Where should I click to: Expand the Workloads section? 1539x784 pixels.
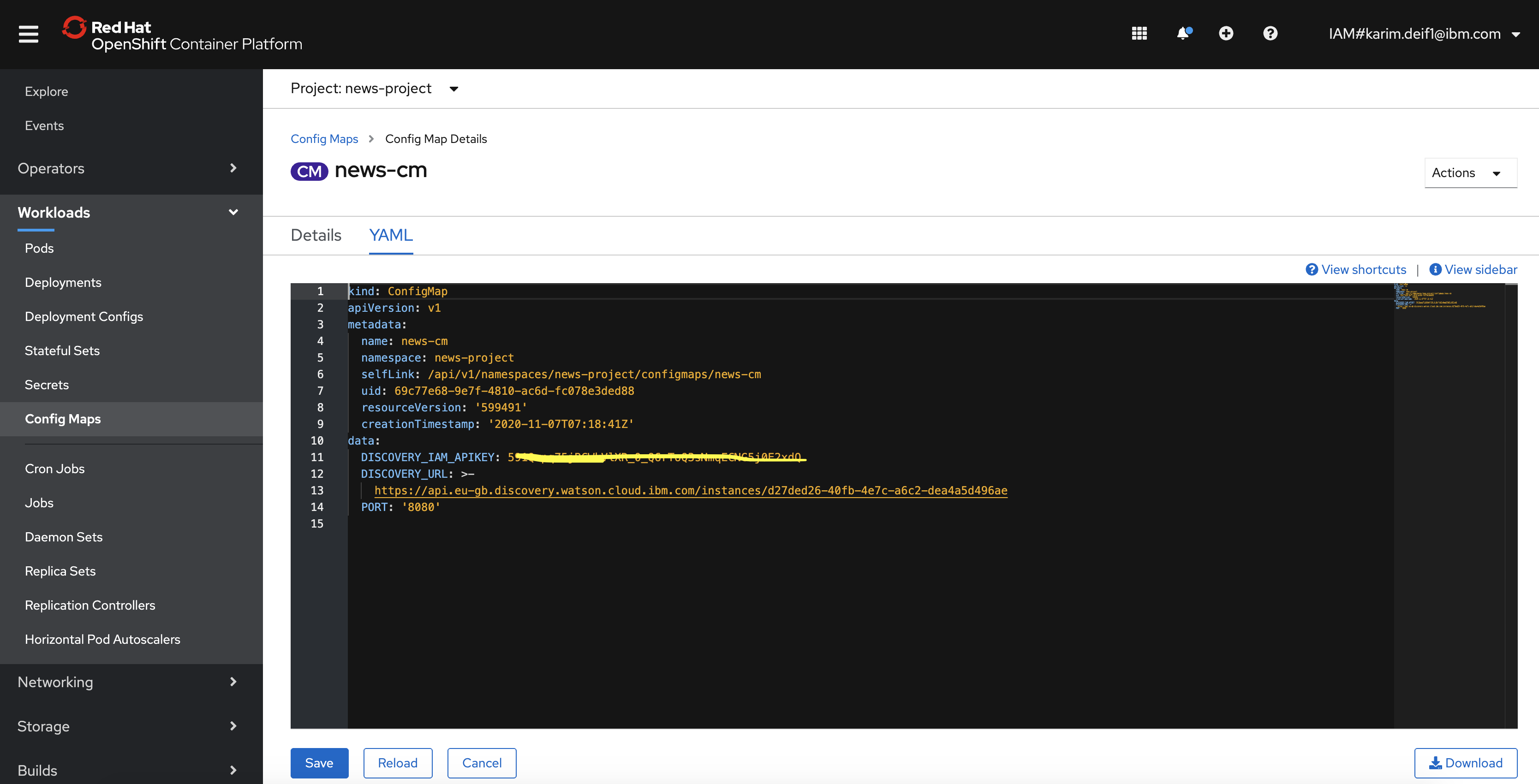(127, 211)
